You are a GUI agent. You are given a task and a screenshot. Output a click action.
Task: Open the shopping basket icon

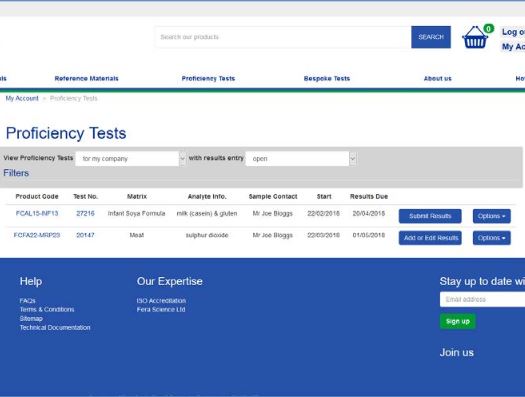pyautogui.click(x=475, y=38)
